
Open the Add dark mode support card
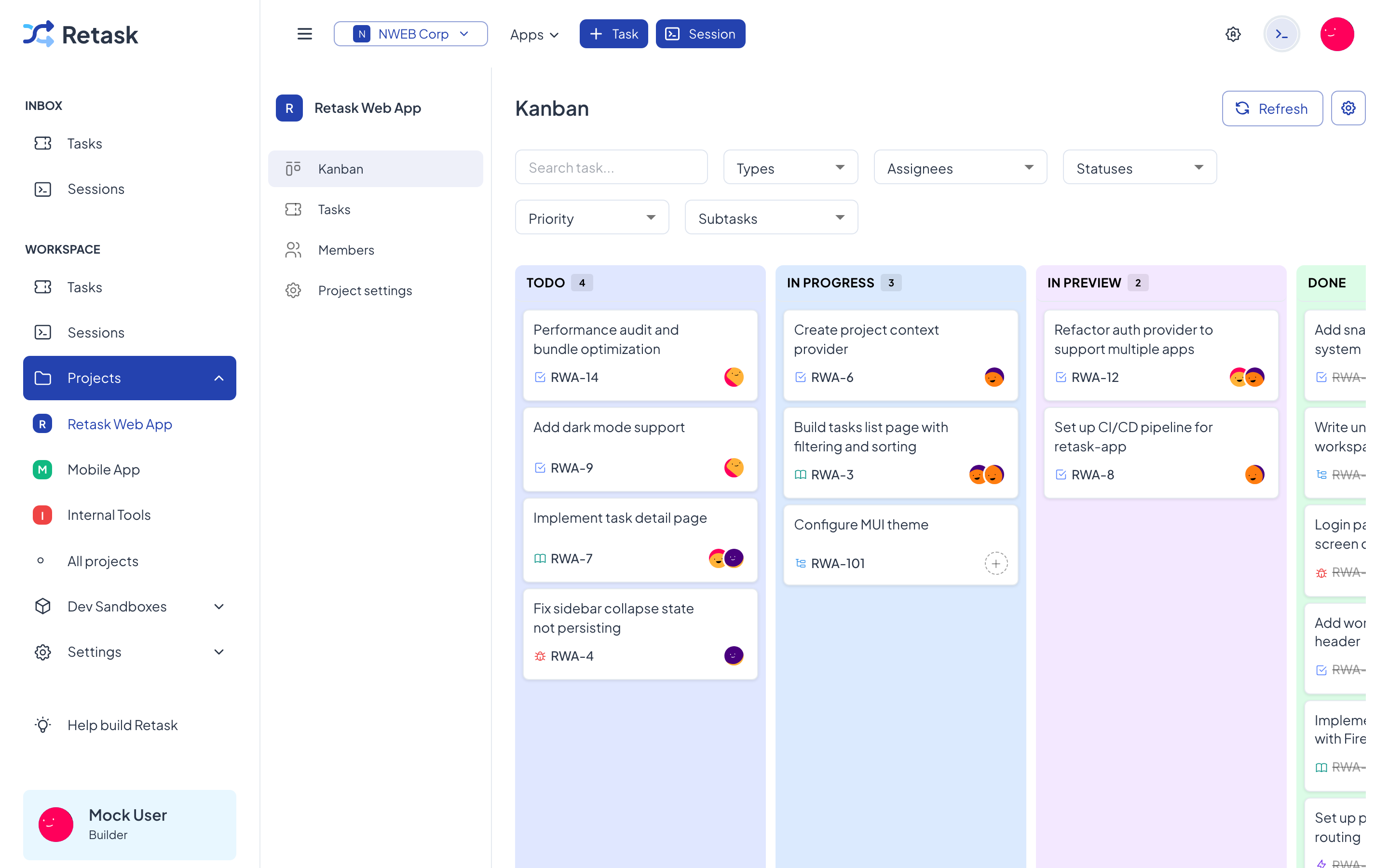[640, 449]
